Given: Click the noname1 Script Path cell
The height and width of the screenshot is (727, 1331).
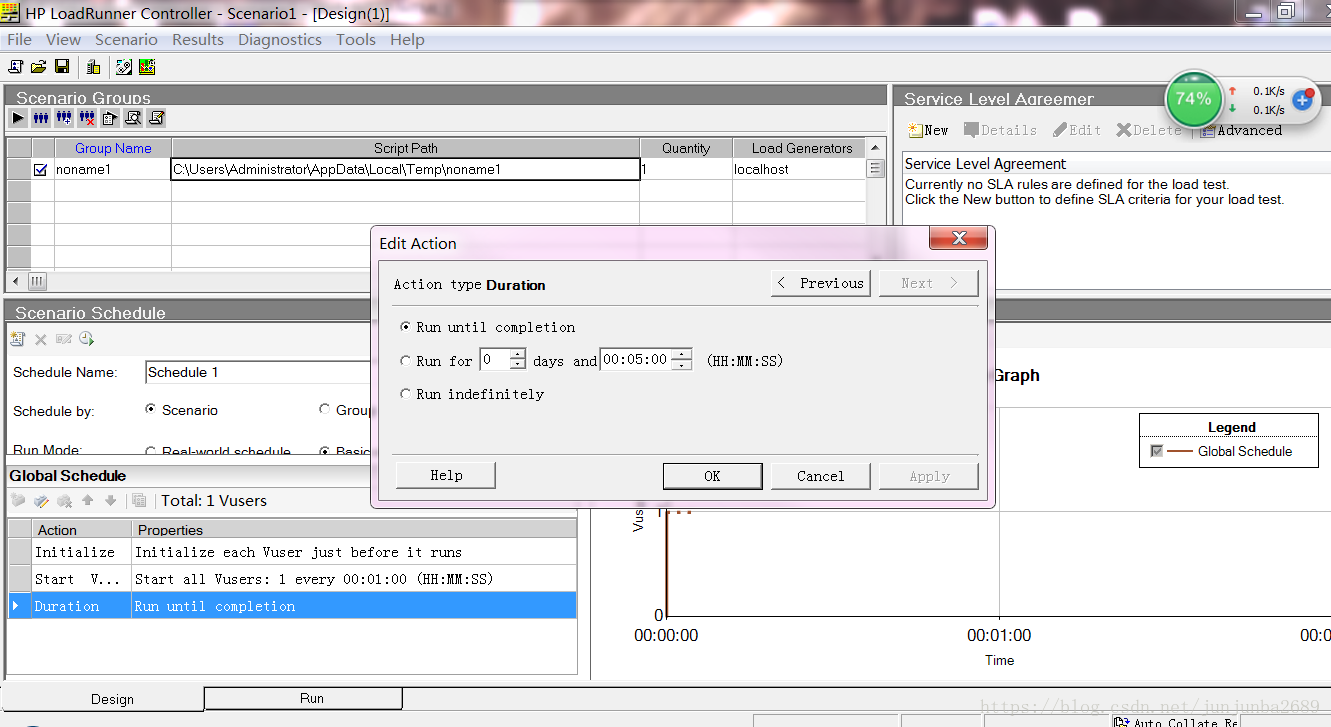Looking at the screenshot, I should [x=405, y=170].
